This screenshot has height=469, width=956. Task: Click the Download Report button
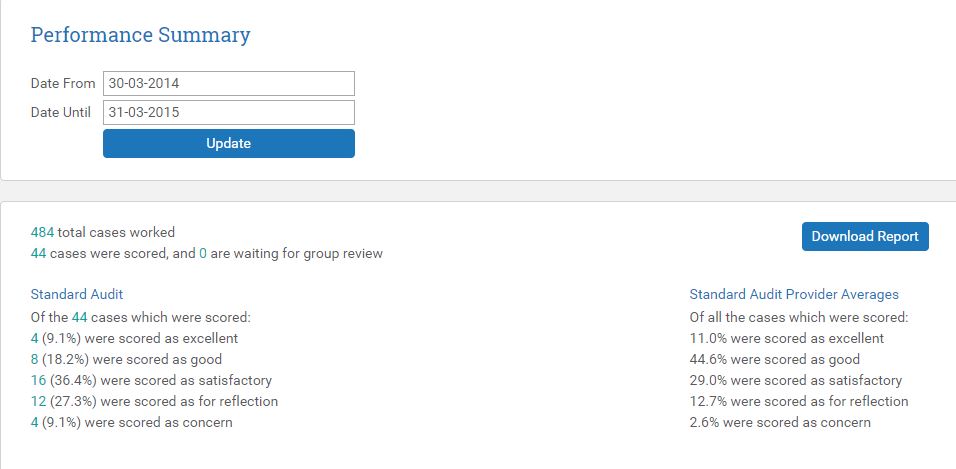pyautogui.click(x=864, y=237)
